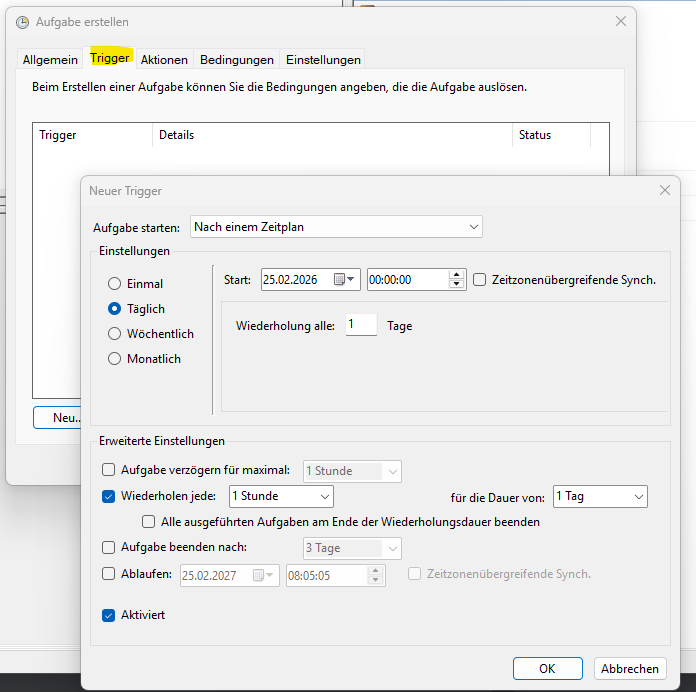Close the Neuer Trigger dialog
Screen dimensions: 696x692
click(665, 190)
